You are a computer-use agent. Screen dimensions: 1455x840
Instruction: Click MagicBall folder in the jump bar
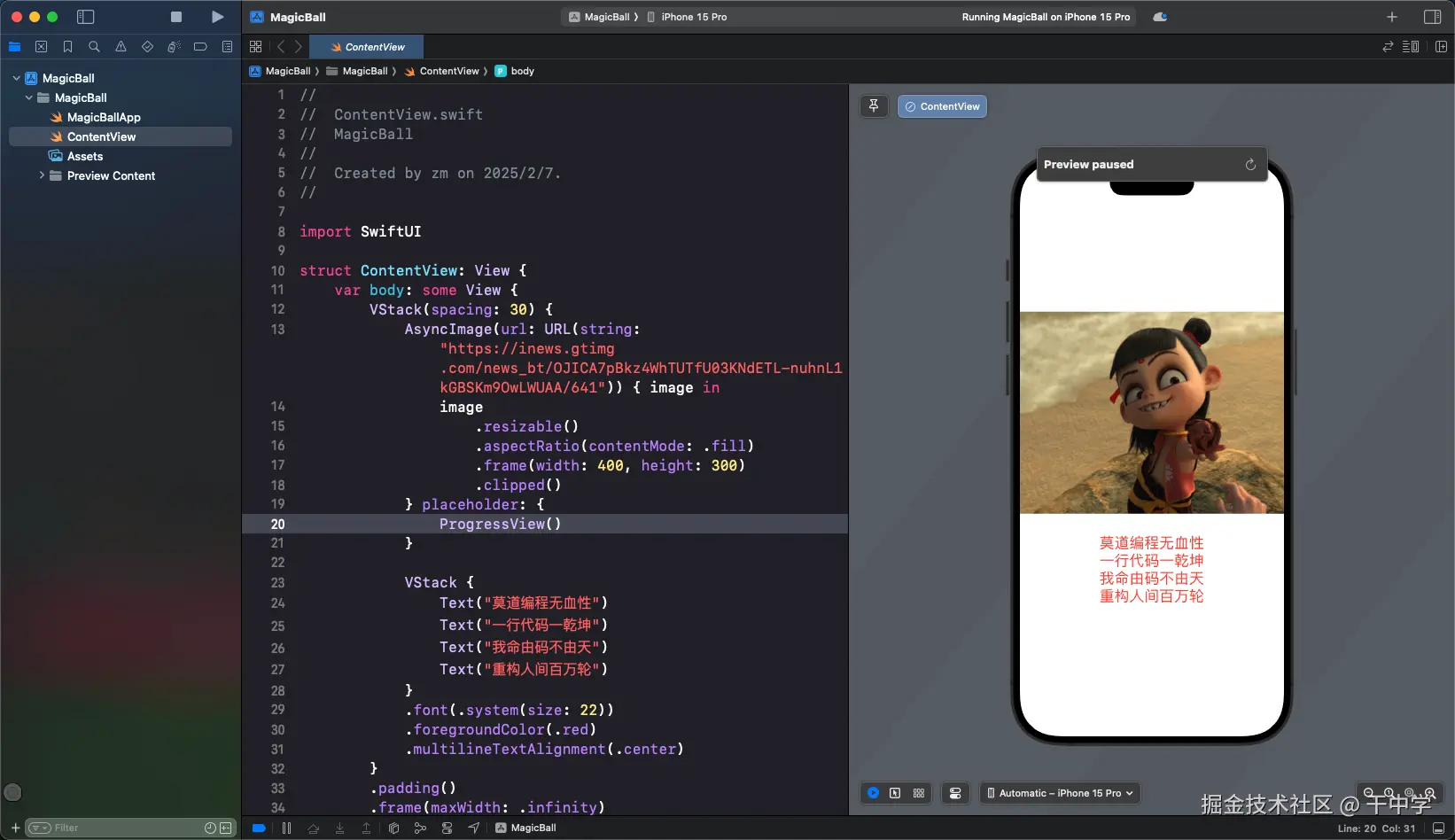point(357,71)
